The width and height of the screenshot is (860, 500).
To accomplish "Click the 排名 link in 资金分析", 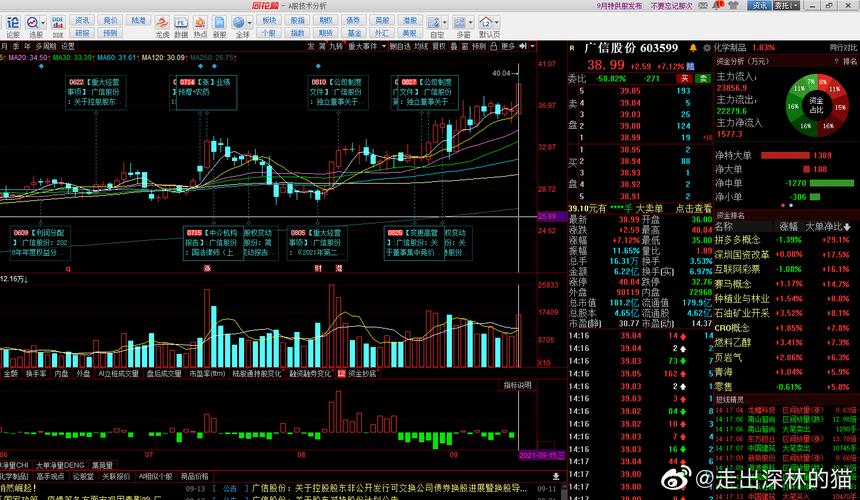I will (850, 61).
